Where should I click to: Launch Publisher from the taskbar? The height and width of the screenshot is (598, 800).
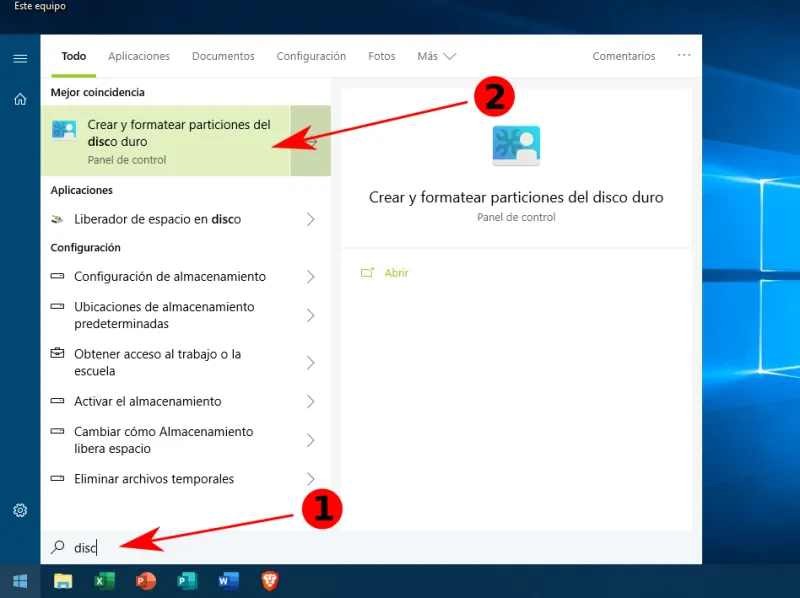pos(187,581)
